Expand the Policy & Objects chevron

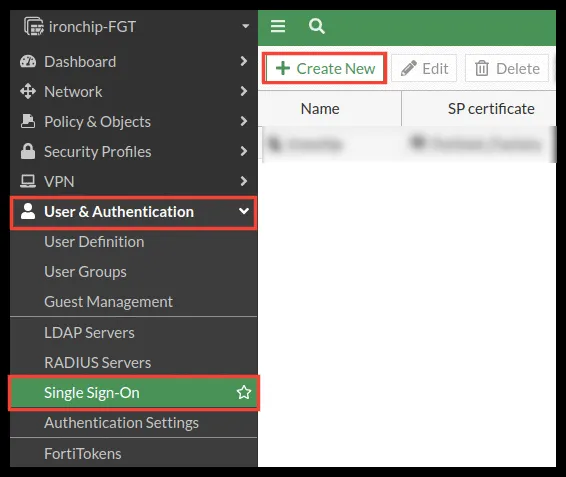coord(244,121)
